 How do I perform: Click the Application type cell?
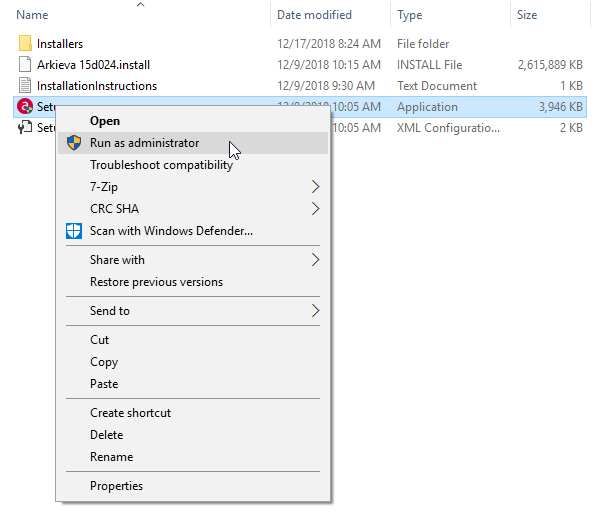pyautogui.click(x=427, y=107)
